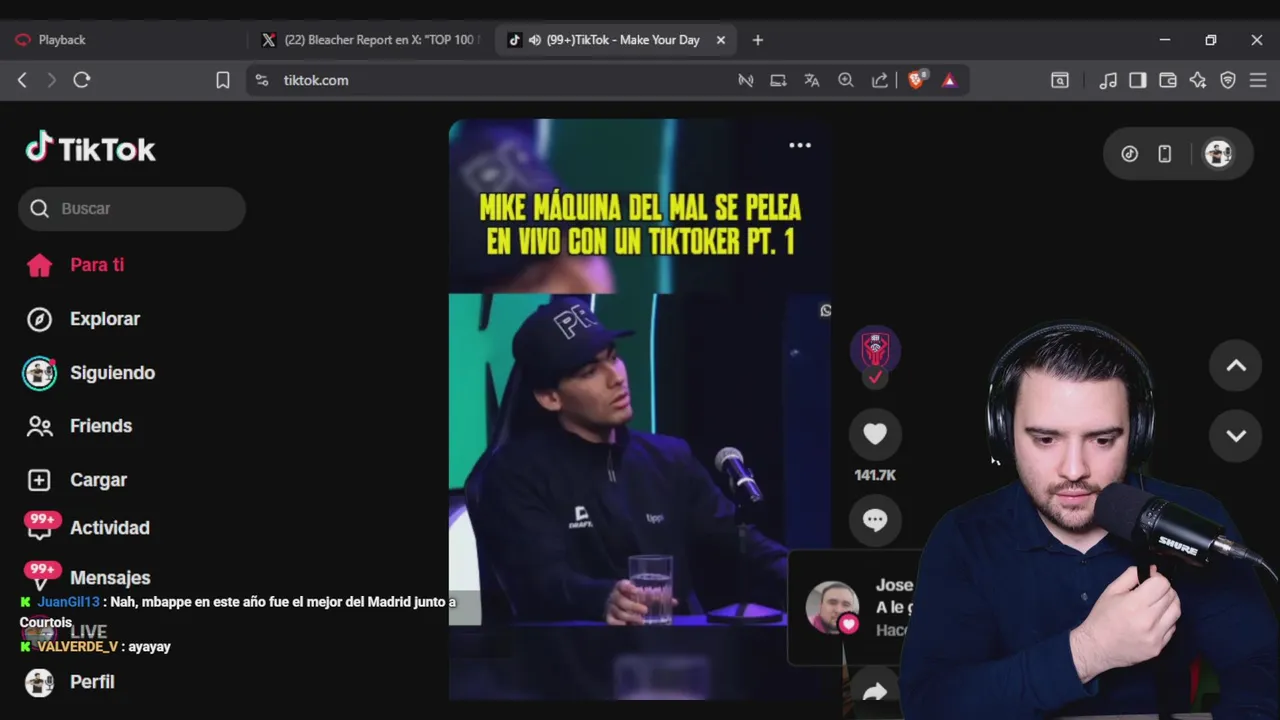This screenshot has height=720, width=1280.
Task: Switch to the Bleacher Report X tab
Action: [x=371, y=40]
